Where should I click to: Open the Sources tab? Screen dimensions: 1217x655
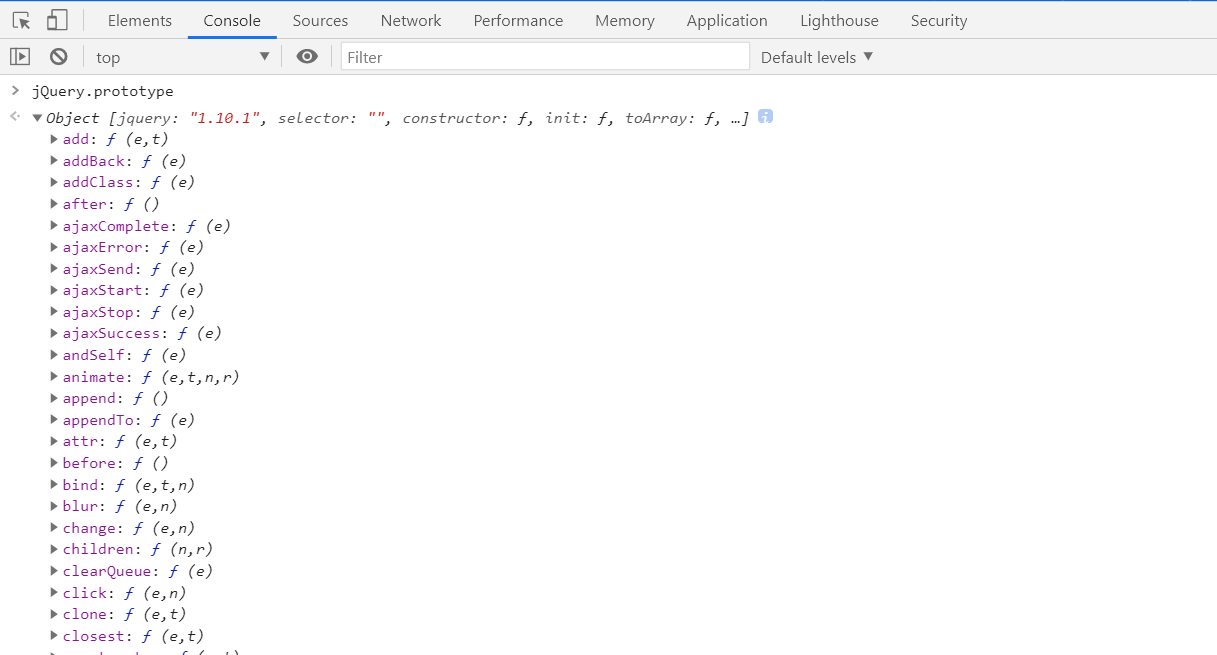(x=321, y=20)
